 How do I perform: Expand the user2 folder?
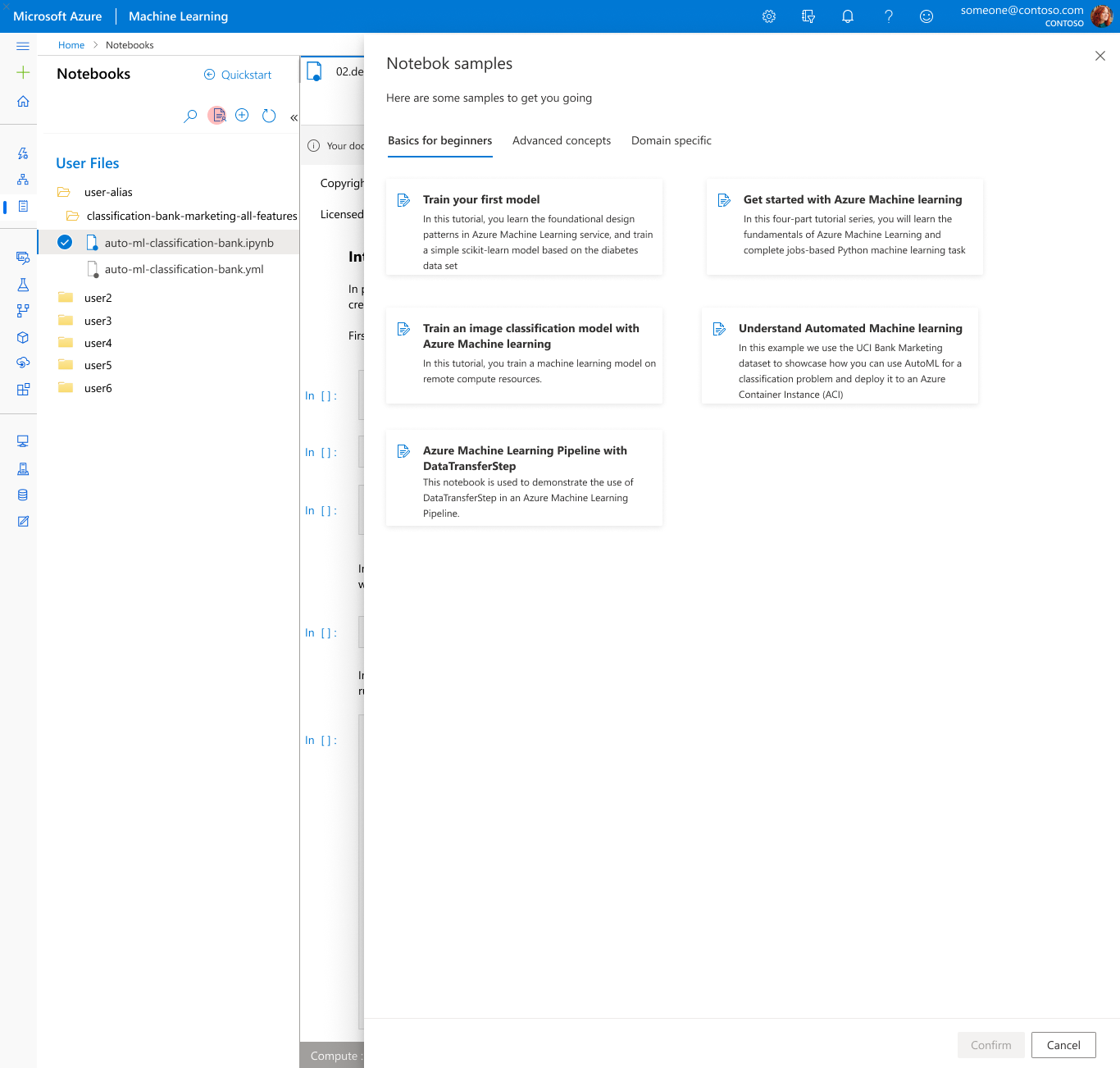[66, 297]
